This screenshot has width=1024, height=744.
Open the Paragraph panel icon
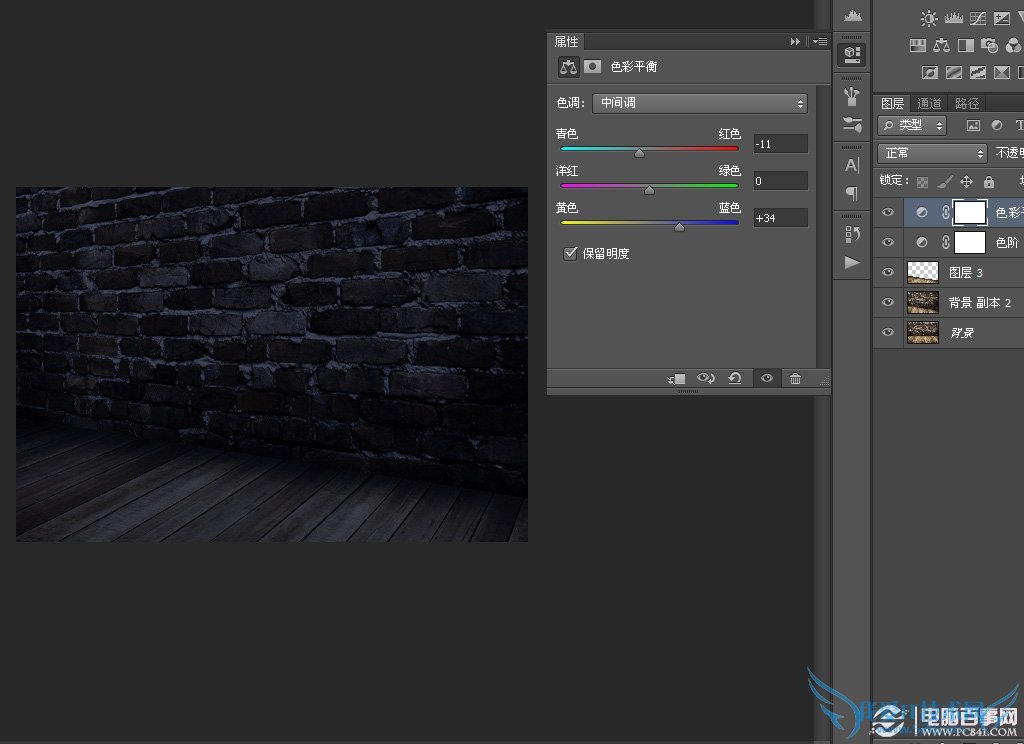(852, 193)
